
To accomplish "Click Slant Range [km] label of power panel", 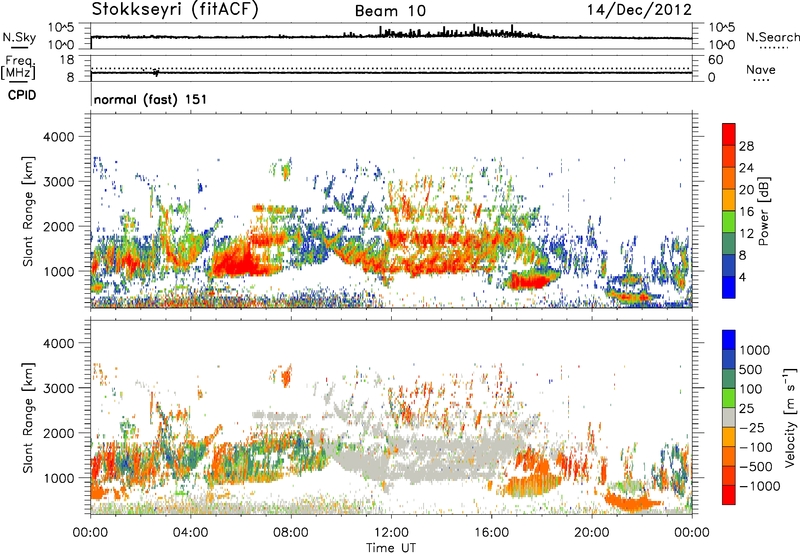I will pyautogui.click(x=28, y=211).
